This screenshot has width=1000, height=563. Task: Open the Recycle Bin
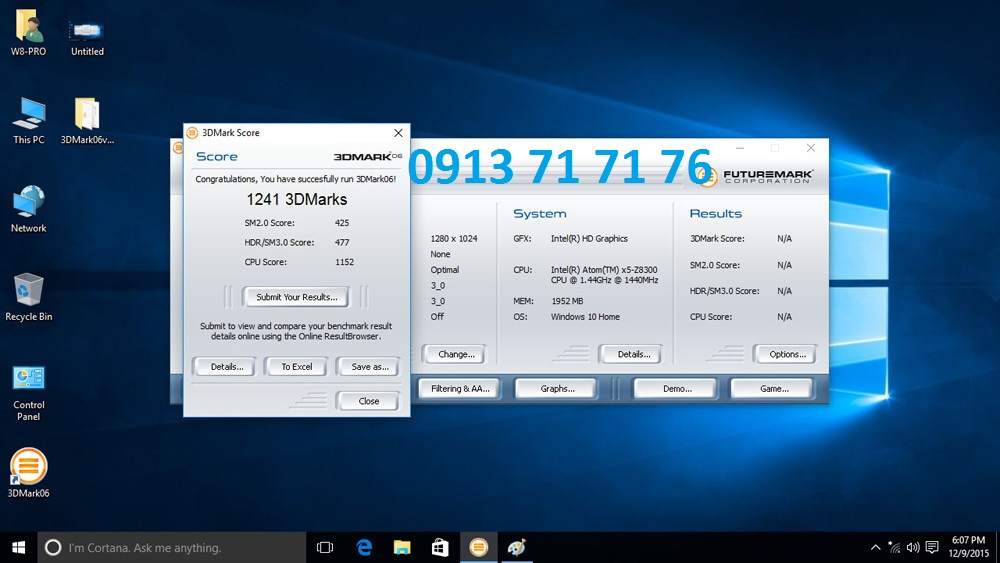(28, 297)
